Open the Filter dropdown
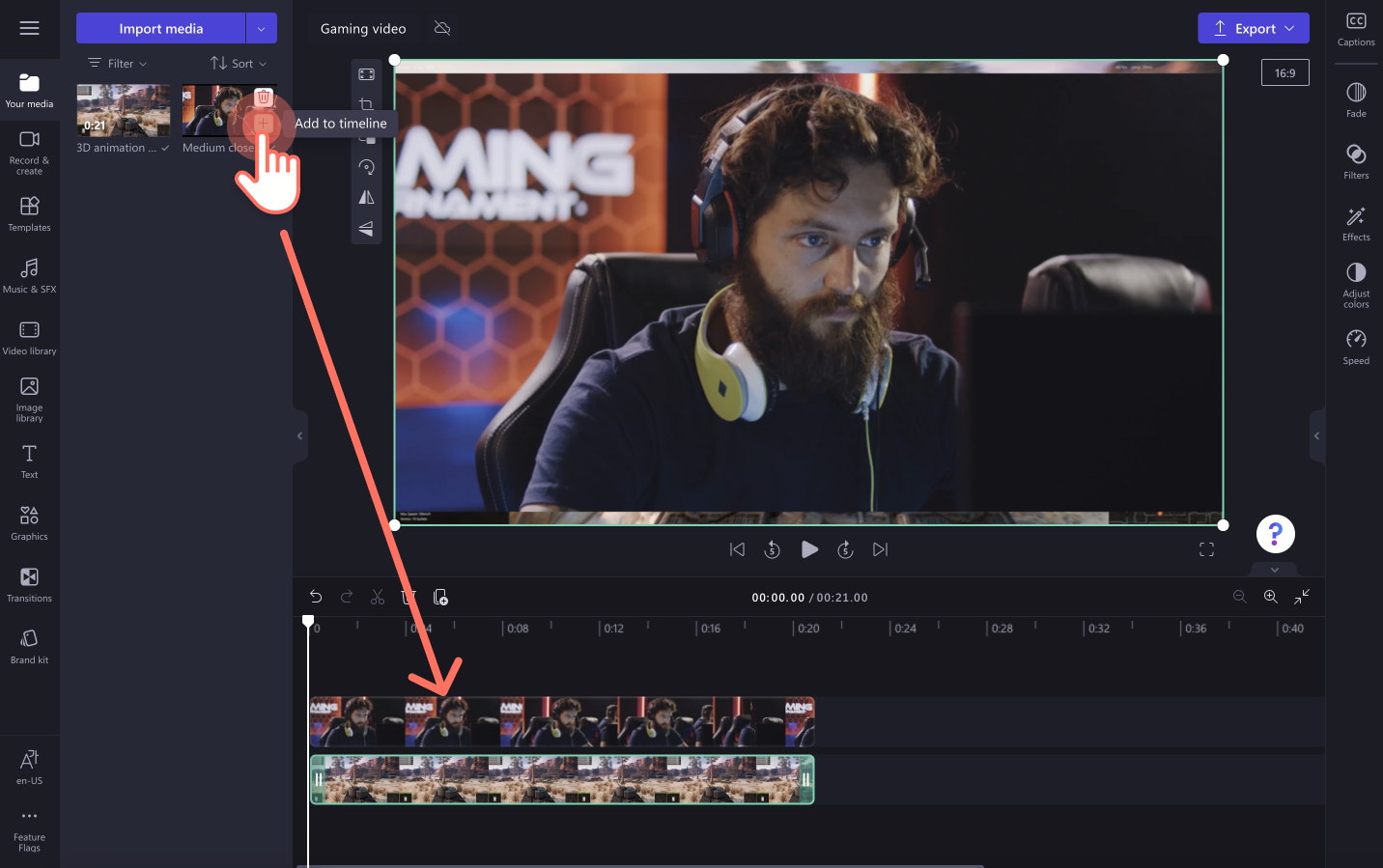Screen dimensions: 1383x868 [x=118, y=64]
